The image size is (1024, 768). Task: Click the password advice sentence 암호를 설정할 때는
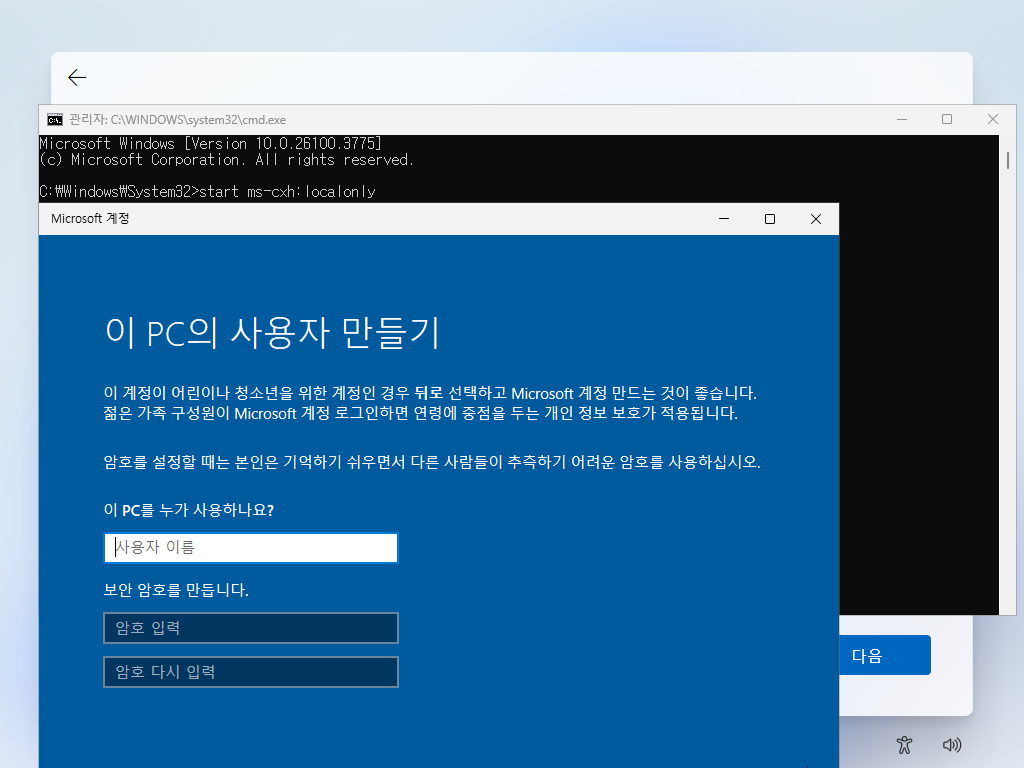tap(432, 462)
